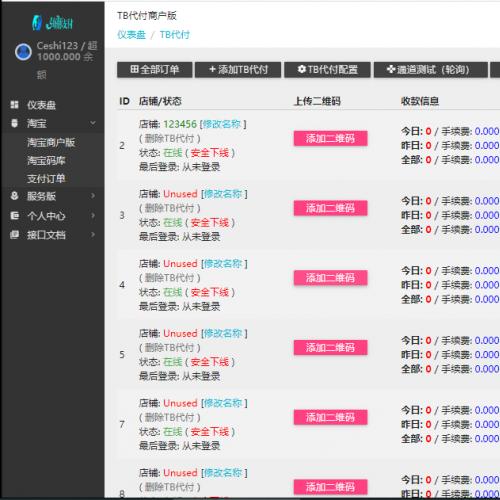500x500 pixels.
Task: Click shop name 123456
Action: (180, 124)
